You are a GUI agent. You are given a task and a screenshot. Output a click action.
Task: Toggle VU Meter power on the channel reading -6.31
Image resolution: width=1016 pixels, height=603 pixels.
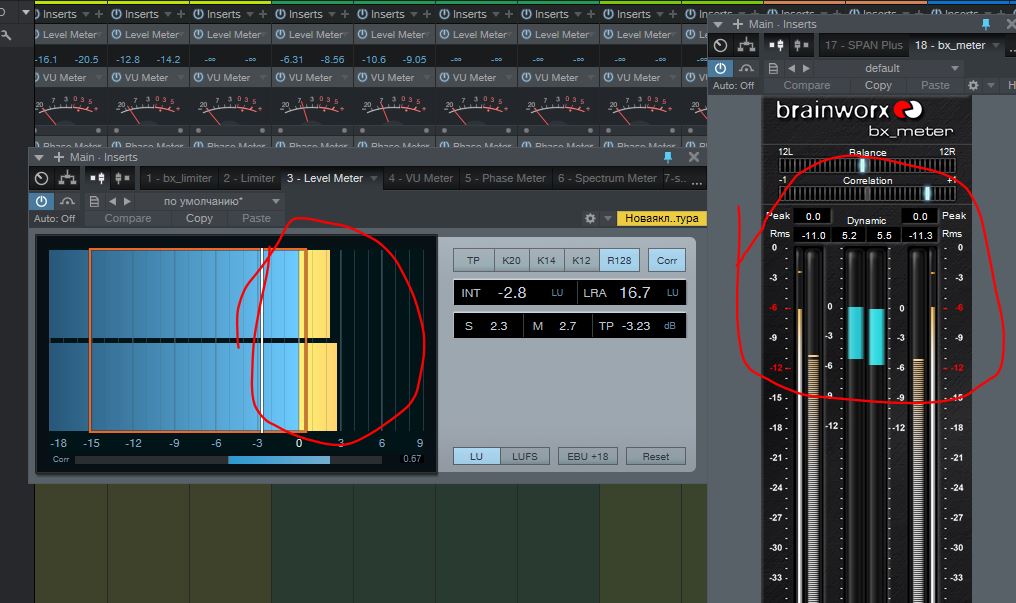point(280,77)
